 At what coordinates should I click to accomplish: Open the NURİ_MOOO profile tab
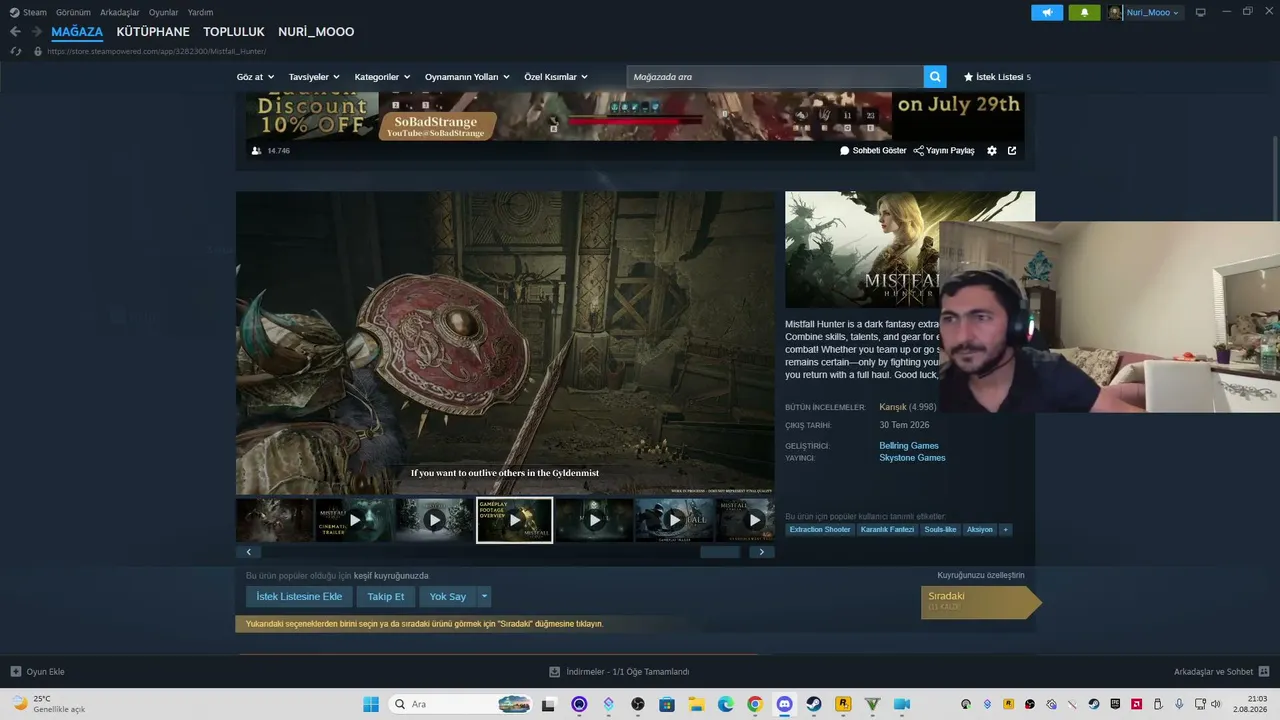pos(316,32)
